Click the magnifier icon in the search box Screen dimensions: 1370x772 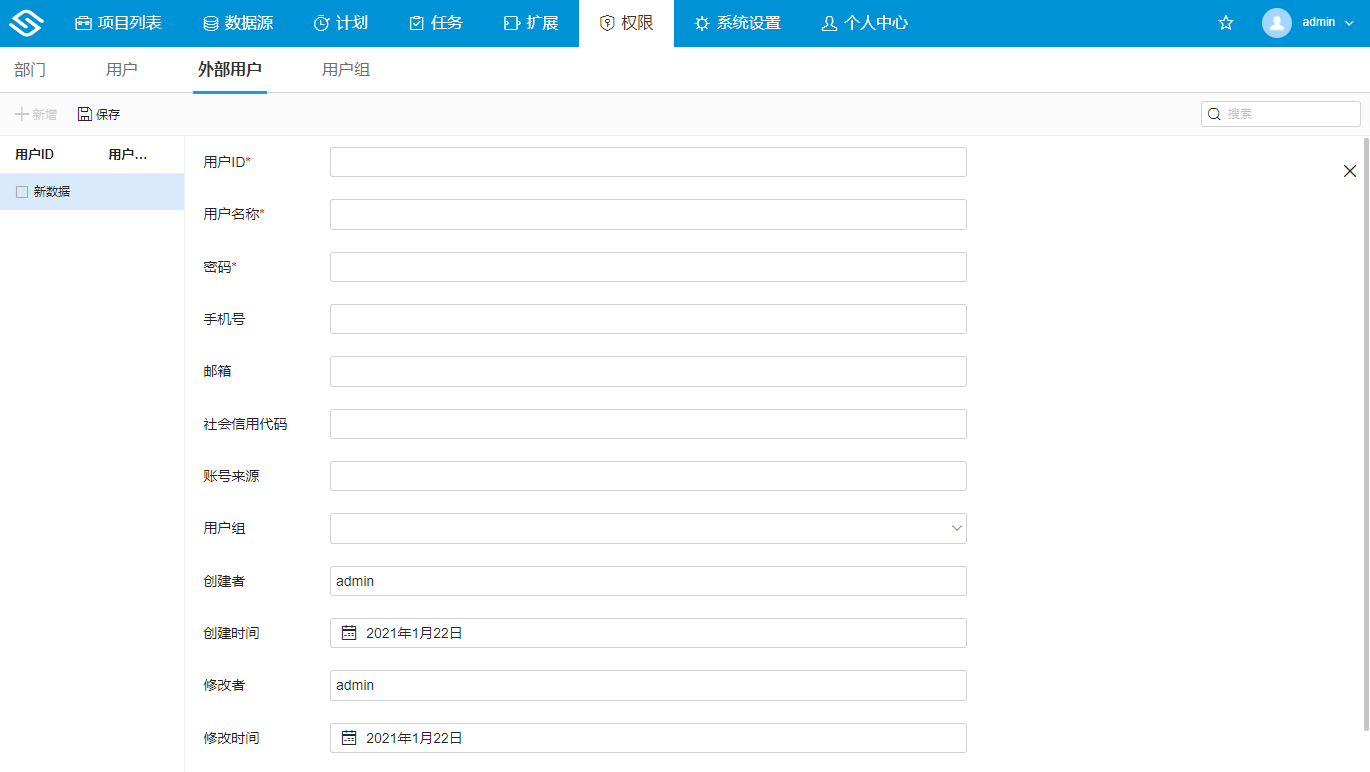point(1214,114)
